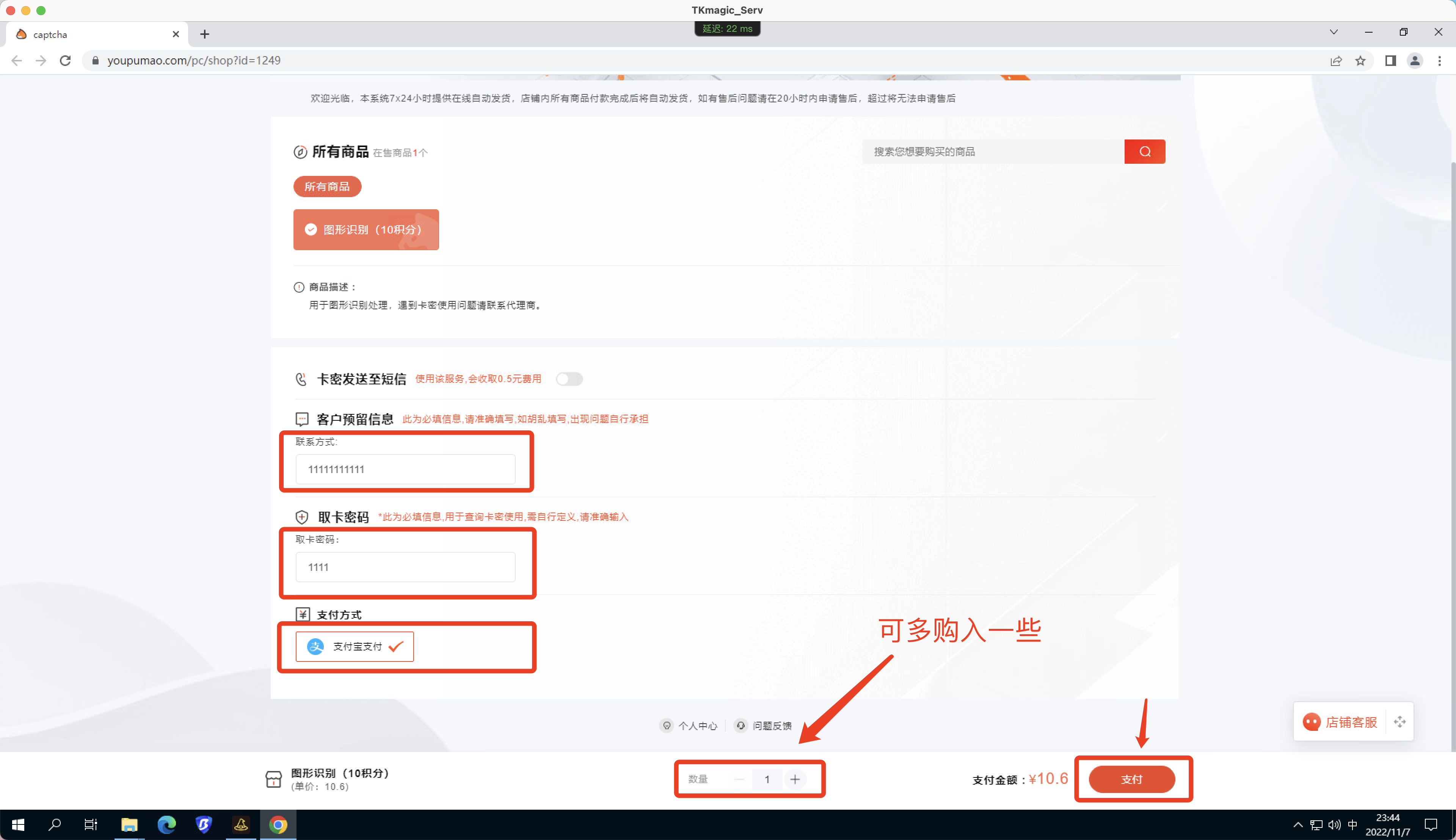This screenshot has width=1456, height=840.
Task: Click the 支付 payment button
Action: point(1131,779)
